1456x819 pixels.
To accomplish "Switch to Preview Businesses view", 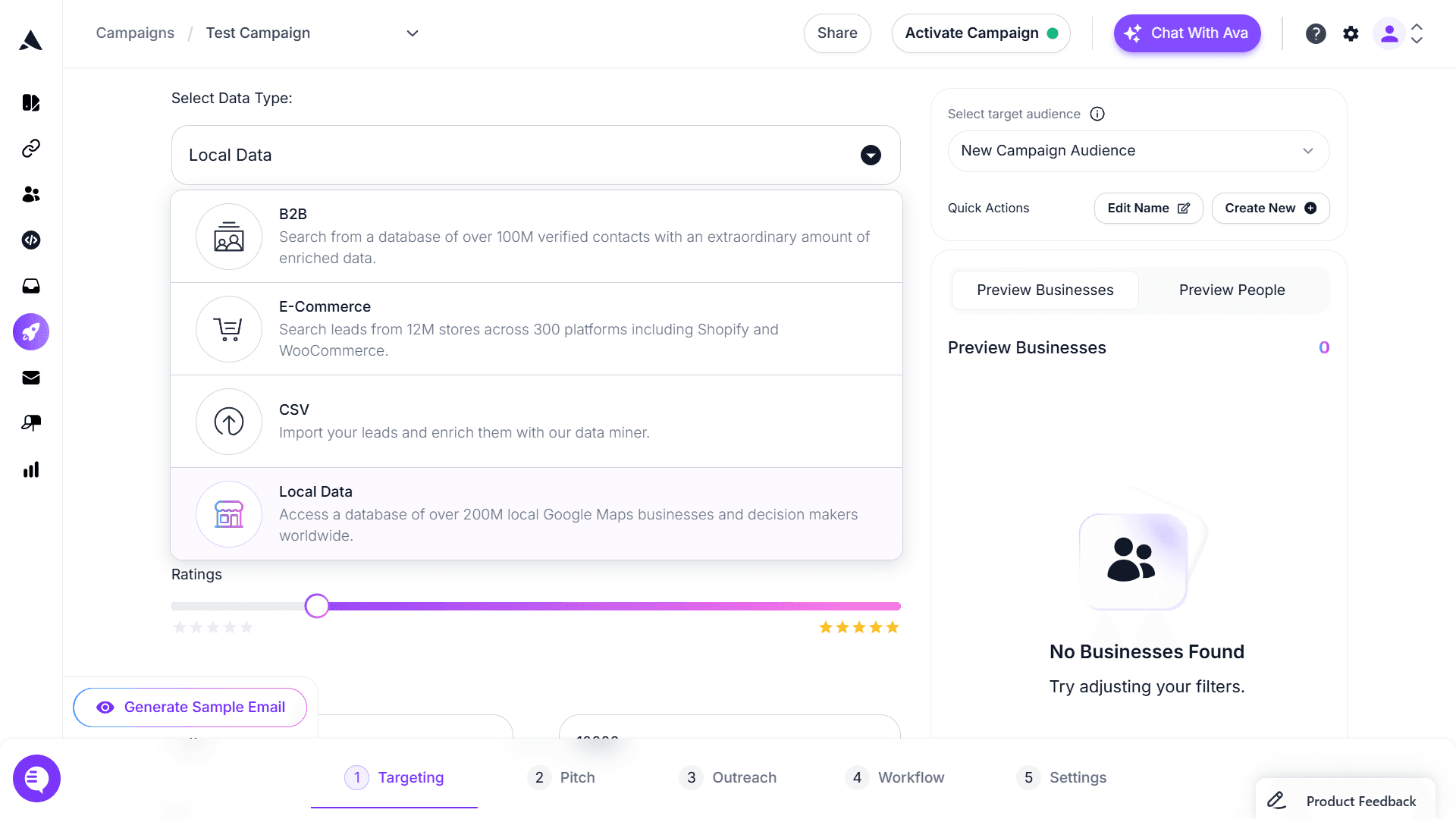I will 1045,290.
